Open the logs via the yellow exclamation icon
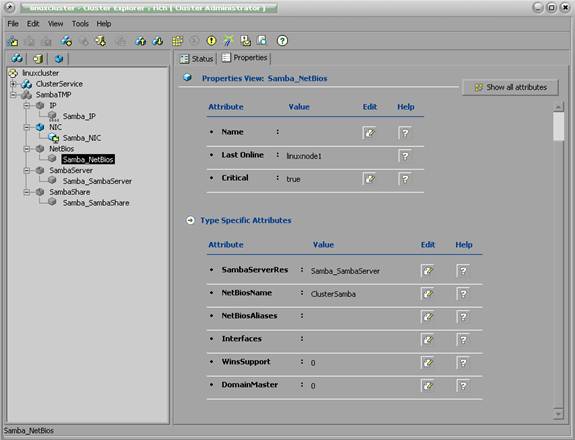Screen dimensions: 575x440 [212, 41]
